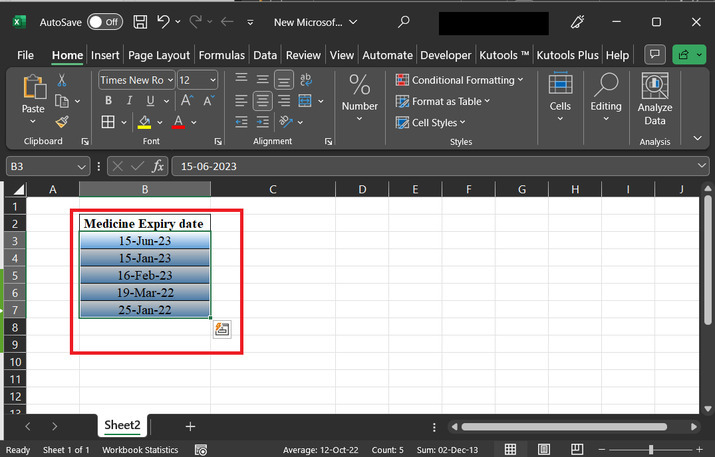Open Workbook Statistics
The width and height of the screenshot is (715, 457).
tap(140, 450)
